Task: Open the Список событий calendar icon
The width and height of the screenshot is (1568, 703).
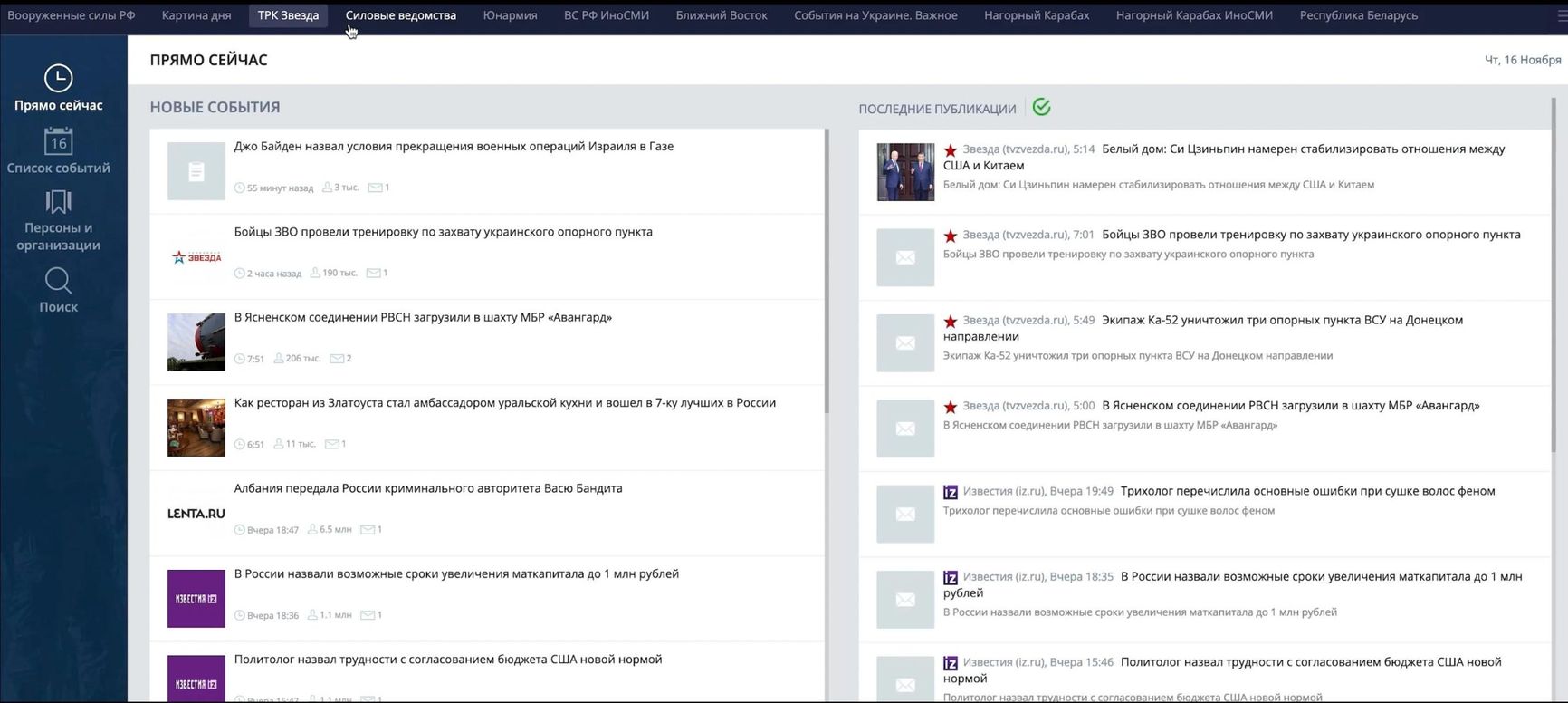Action: tap(58, 142)
